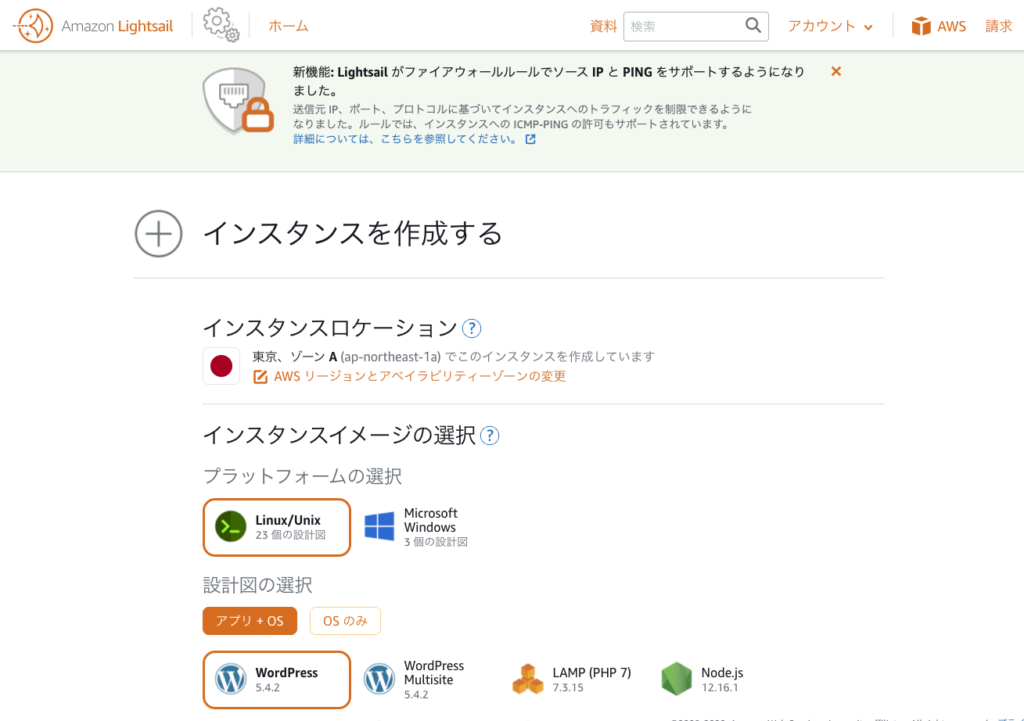Click the プラットフォームの選択 label
Screen dimensions: 1024x721
(x=302, y=476)
